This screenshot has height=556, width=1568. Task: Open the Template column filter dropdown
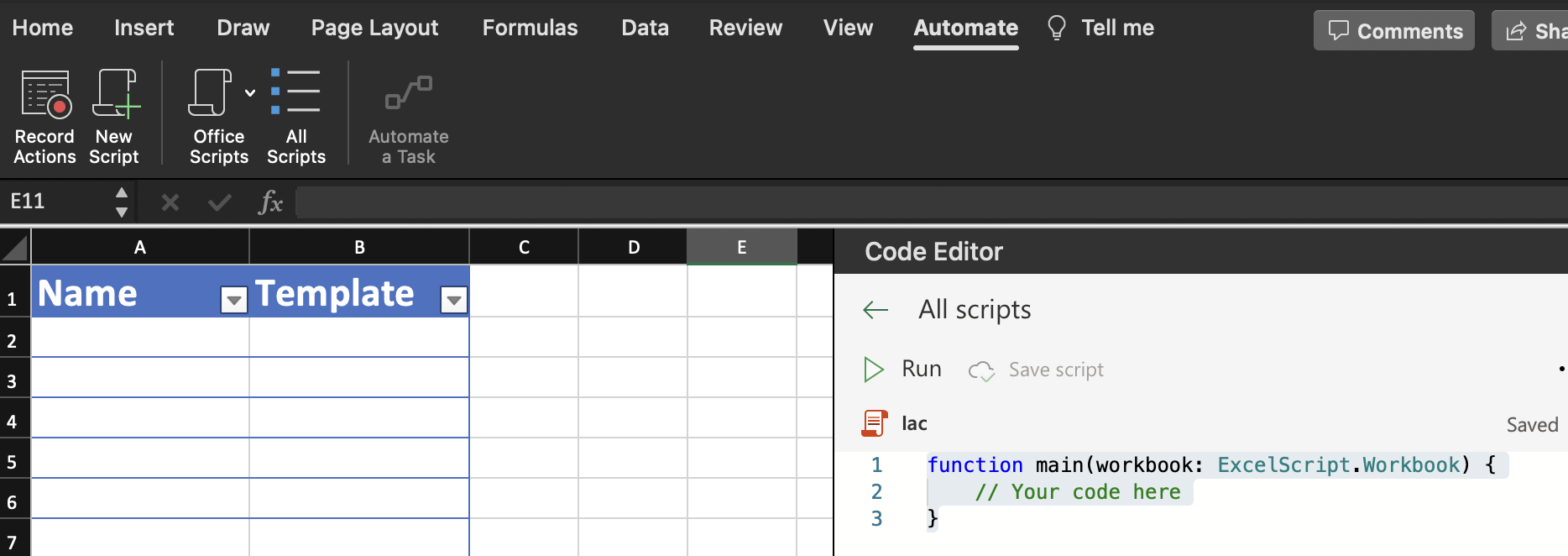click(454, 300)
